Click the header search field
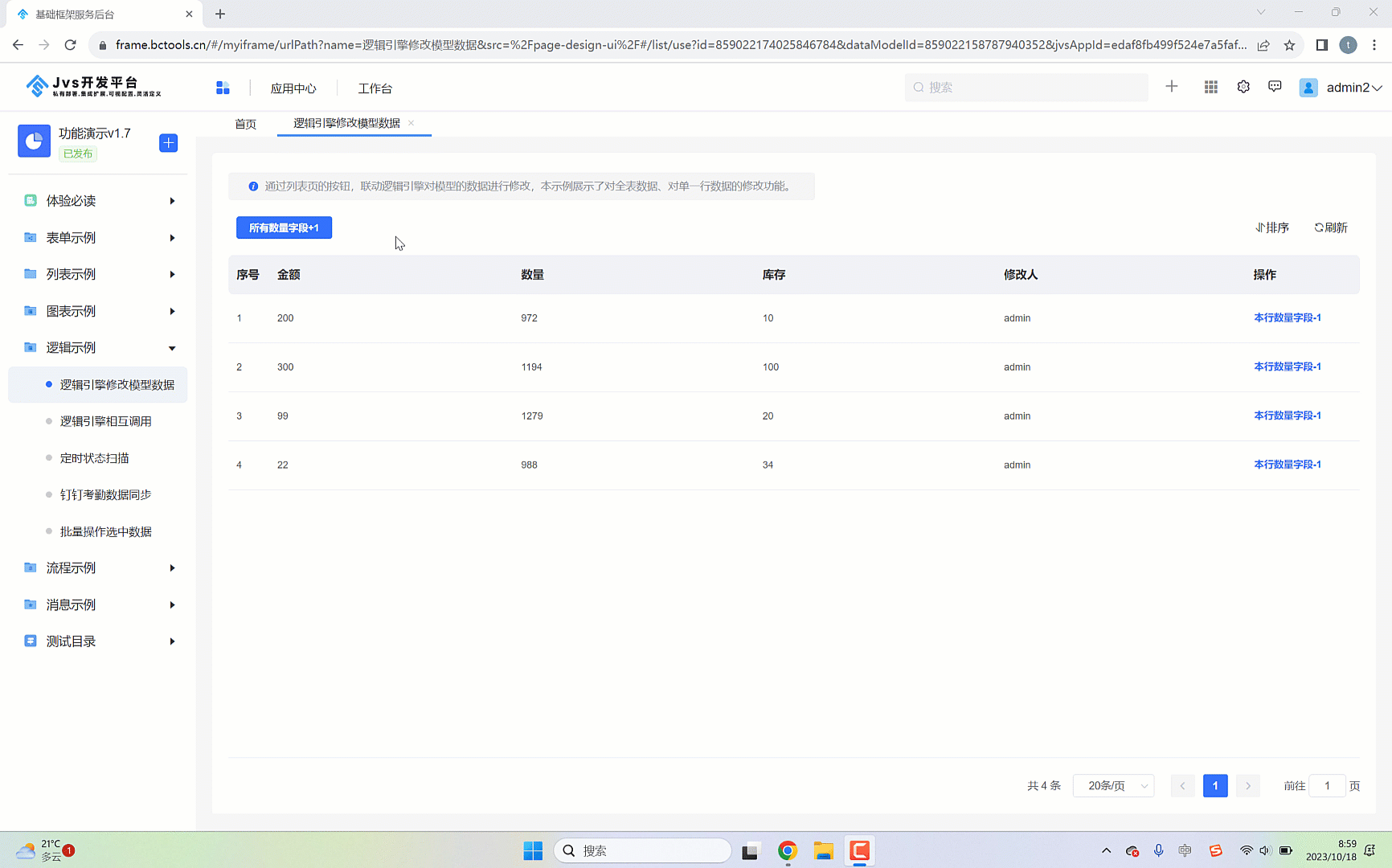This screenshot has width=1392, height=868. (1026, 87)
